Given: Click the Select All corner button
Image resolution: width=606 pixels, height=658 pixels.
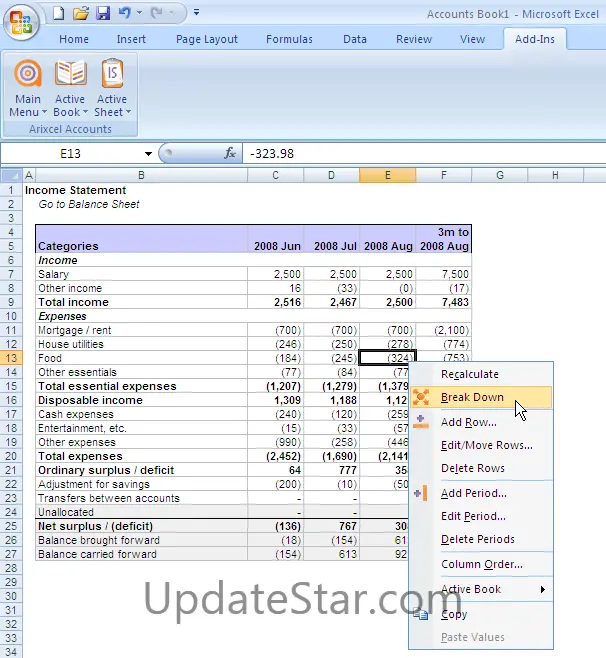Looking at the screenshot, I should [11, 175].
